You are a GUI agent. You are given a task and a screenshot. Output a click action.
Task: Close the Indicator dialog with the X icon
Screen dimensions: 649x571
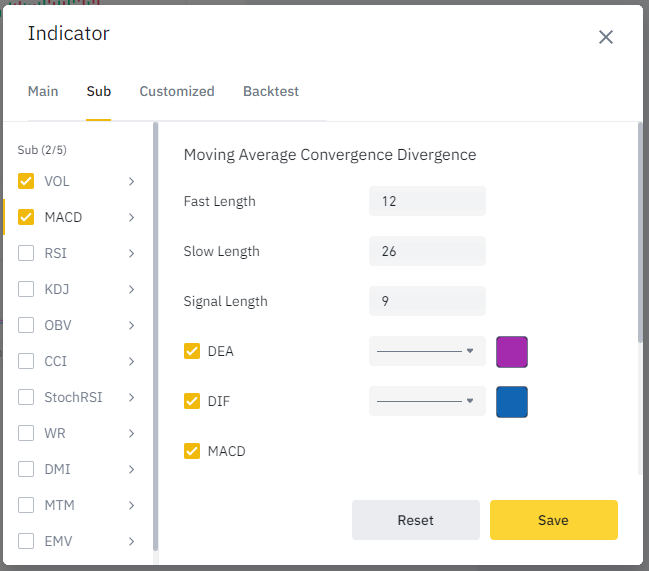click(x=606, y=37)
